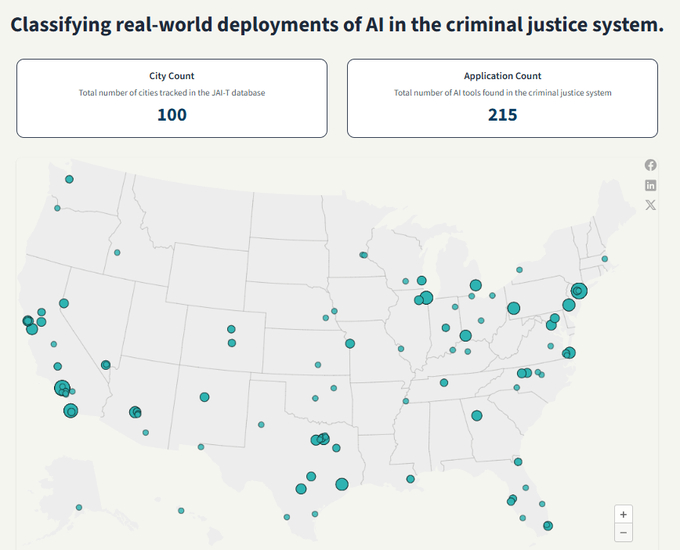This screenshot has width=680, height=550.
Task: Click the Minneapolis marker in Minnesota
Action: (364, 255)
